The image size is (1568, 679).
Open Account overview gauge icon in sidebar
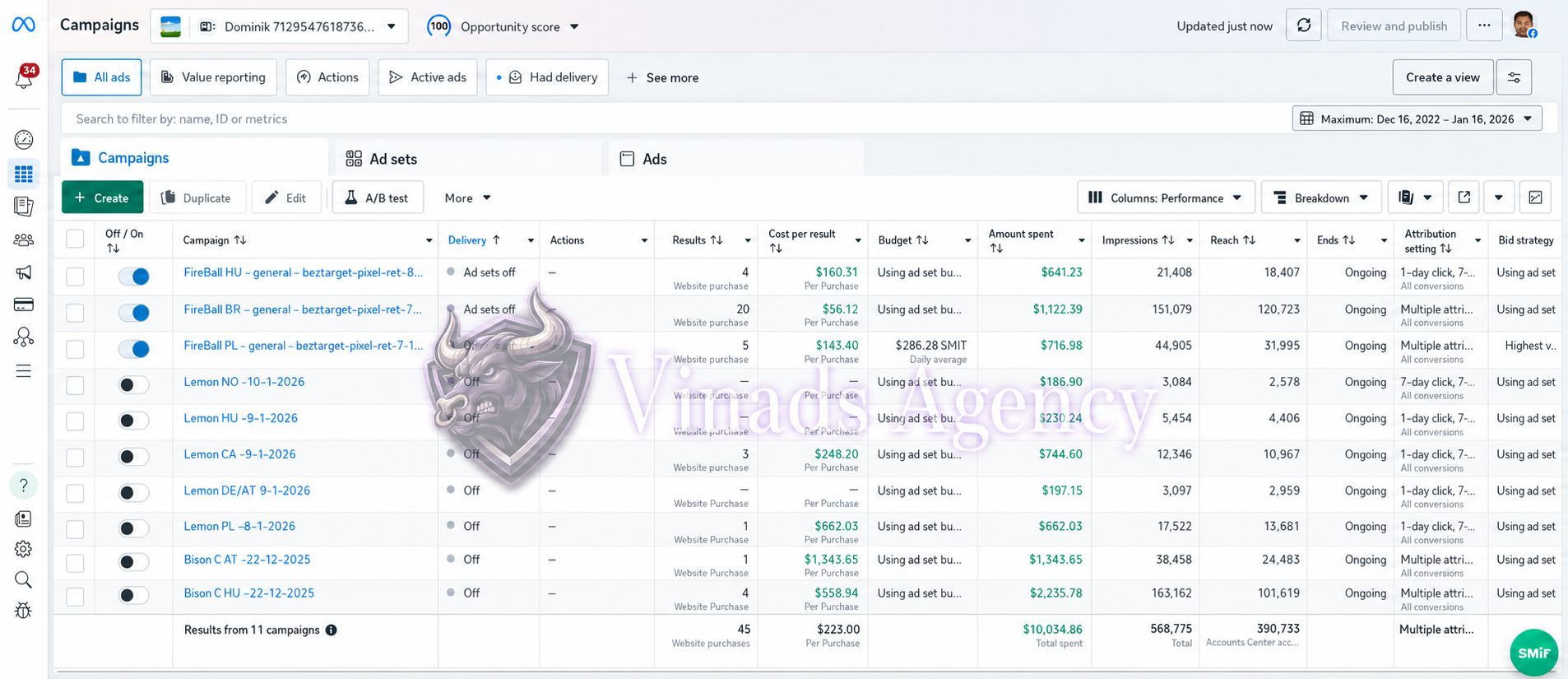pos(24,139)
